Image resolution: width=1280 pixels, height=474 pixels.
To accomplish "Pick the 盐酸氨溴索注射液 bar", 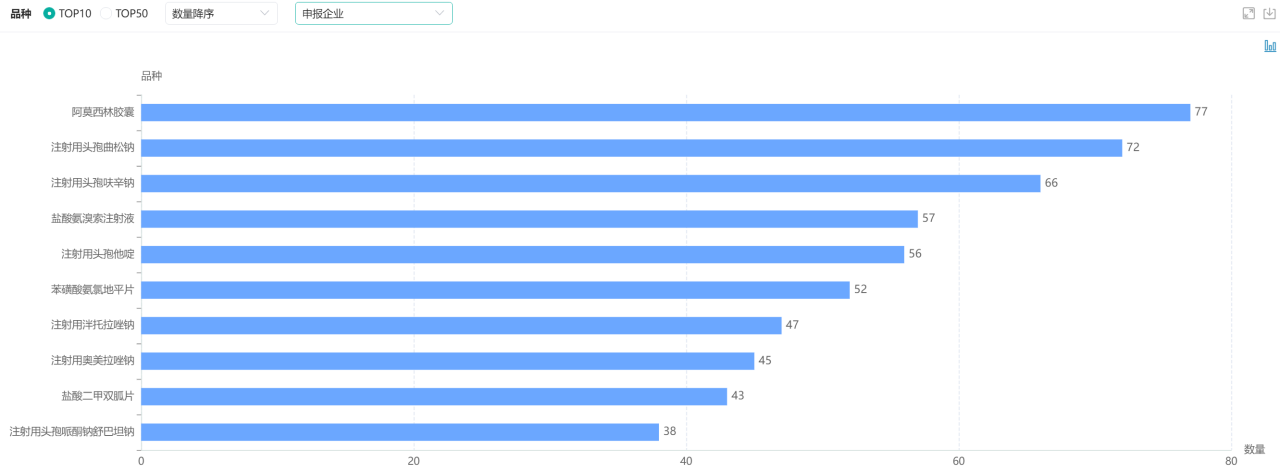I will point(529,219).
